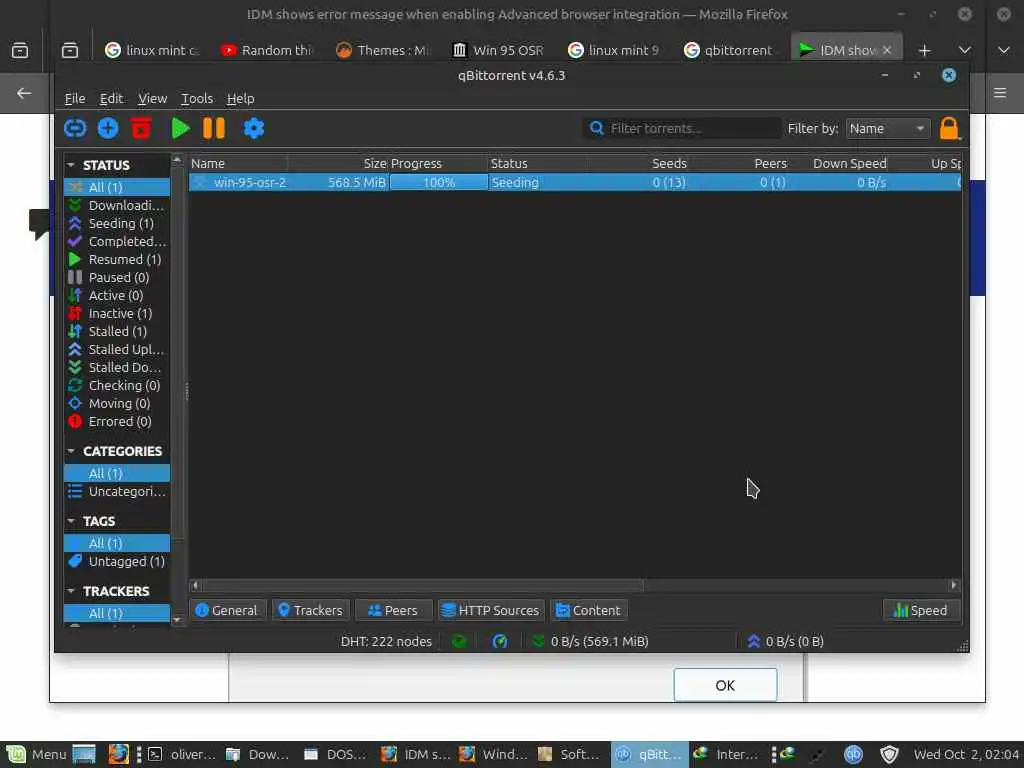The height and width of the screenshot is (768, 1024).
Task: Select the Untagged (1) filter
Action: [117, 561]
